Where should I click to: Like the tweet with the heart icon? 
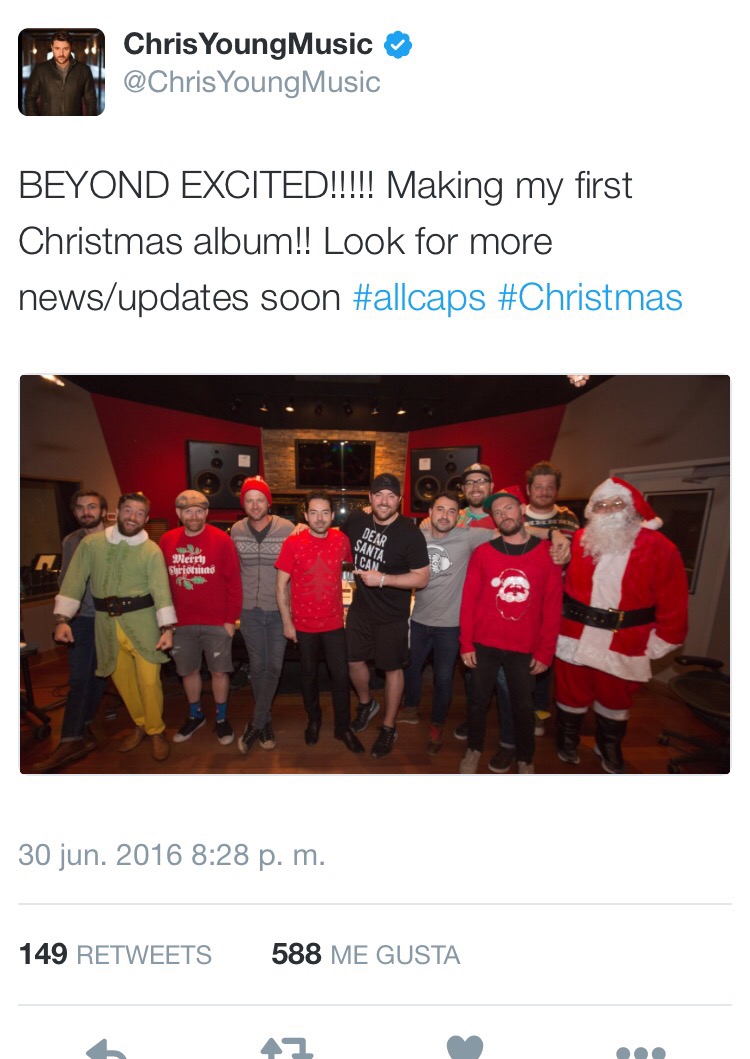click(465, 1048)
